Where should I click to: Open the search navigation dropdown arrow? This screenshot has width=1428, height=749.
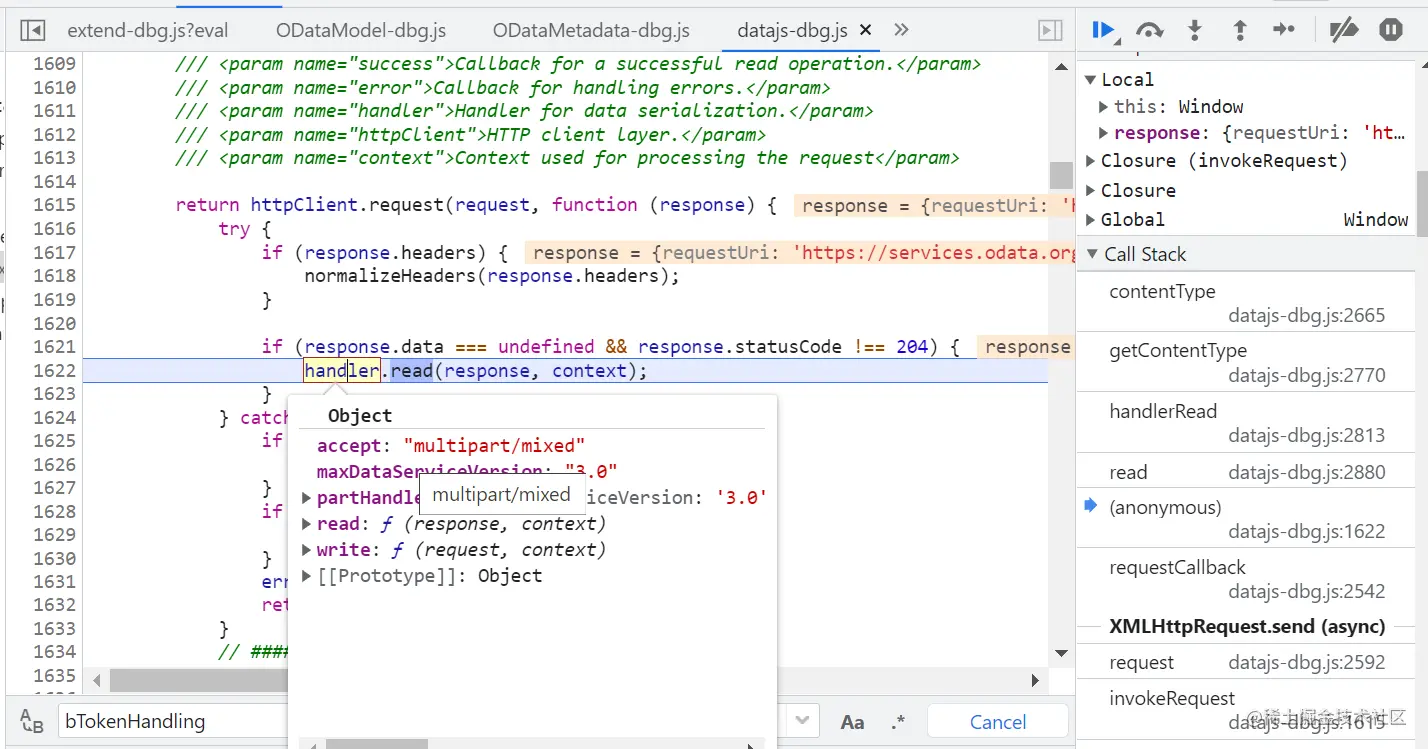(x=802, y=721)
